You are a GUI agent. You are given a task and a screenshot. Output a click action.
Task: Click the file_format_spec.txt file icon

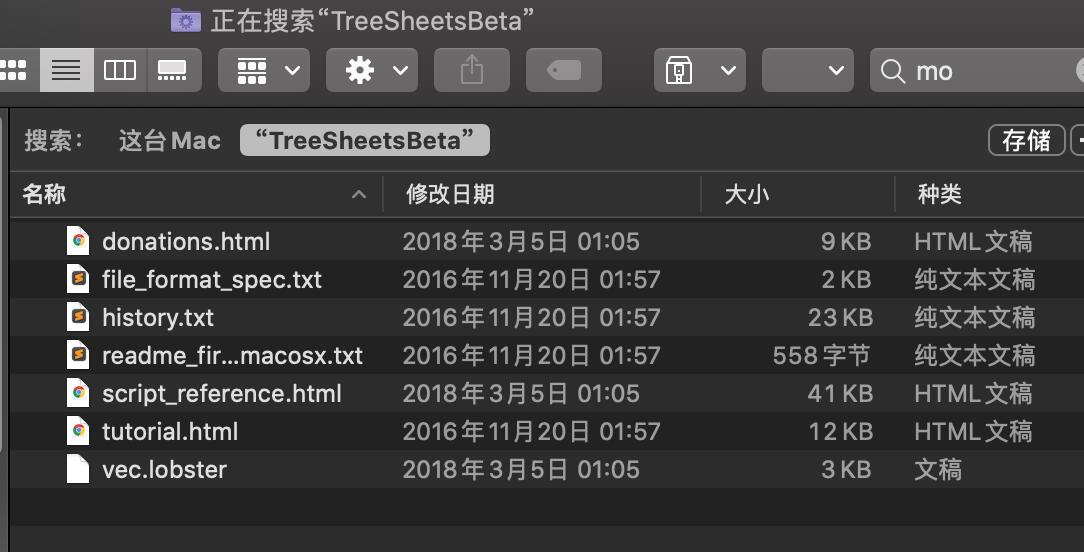click(x=78, y=279)
